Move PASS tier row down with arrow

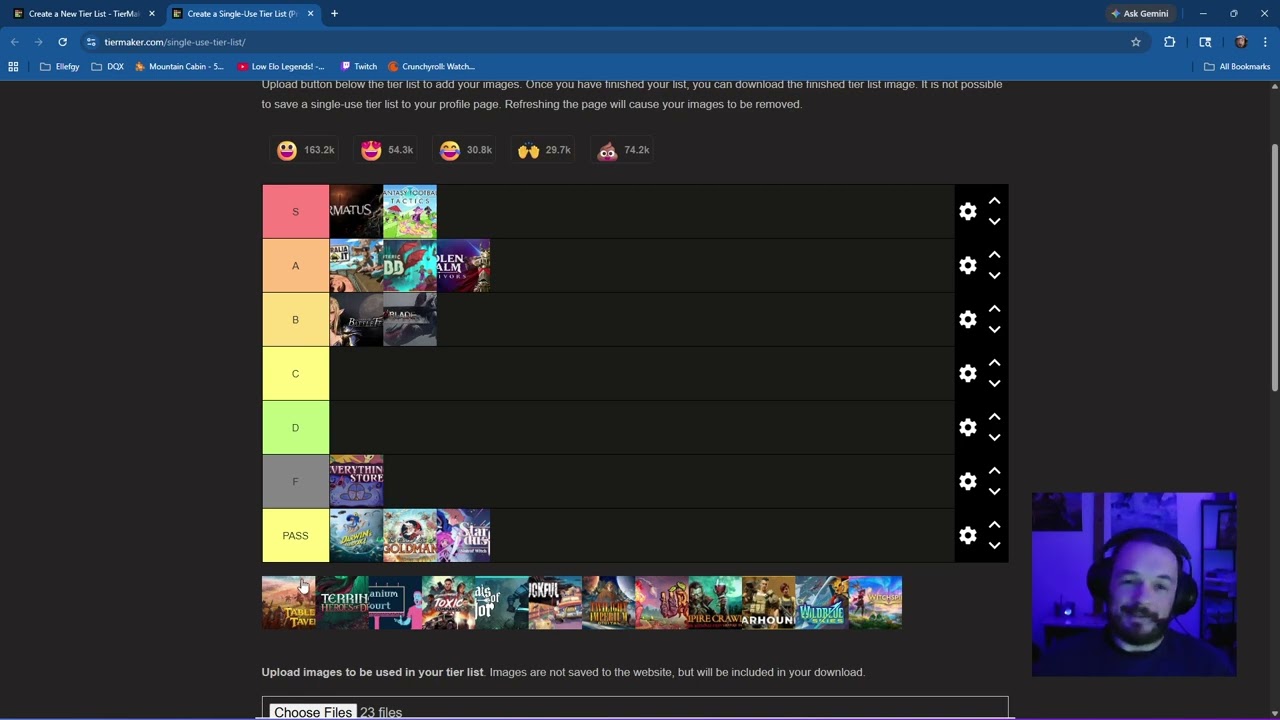click(994, 546)
